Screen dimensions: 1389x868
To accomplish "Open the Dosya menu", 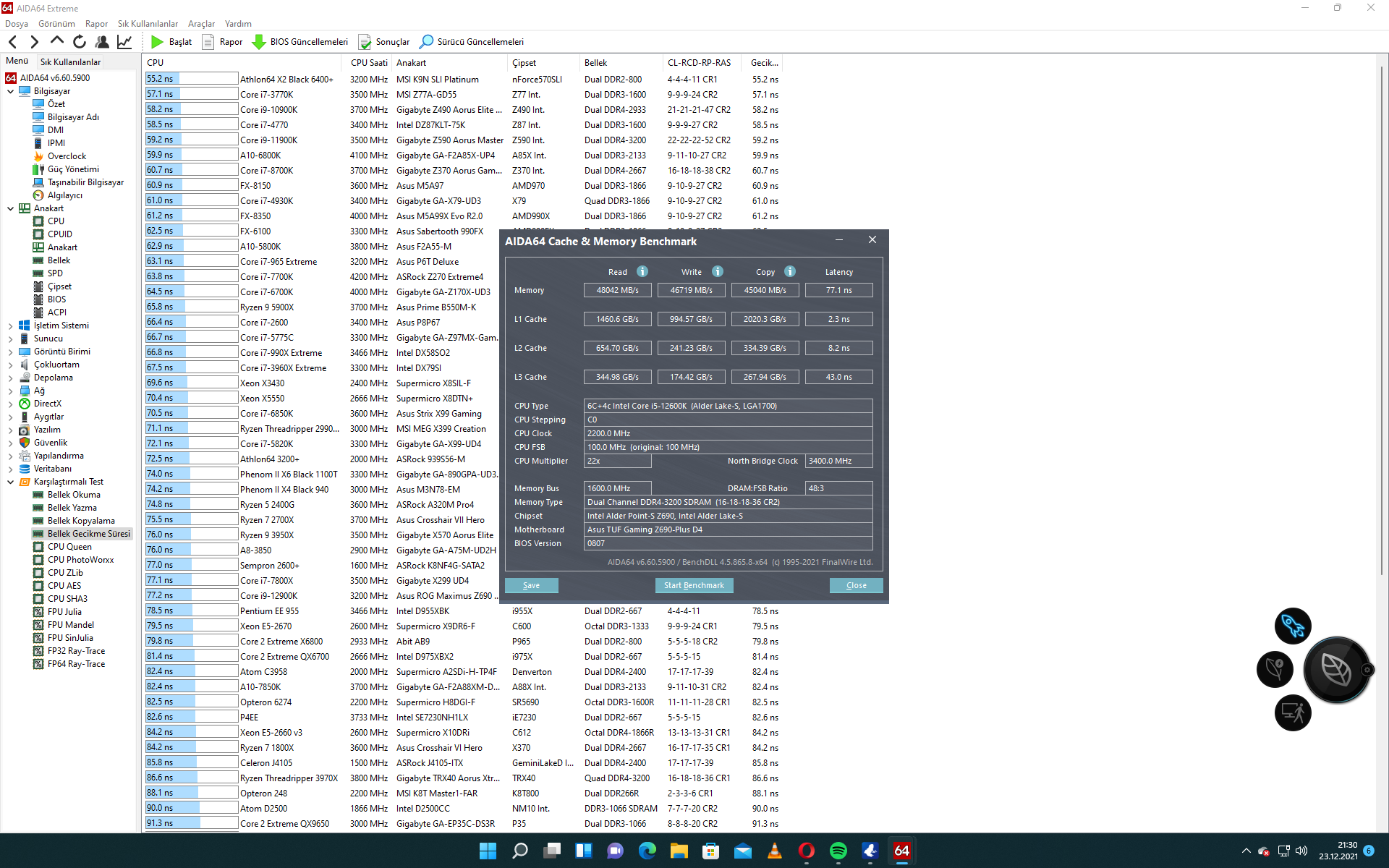I will [x=17, y=24].
